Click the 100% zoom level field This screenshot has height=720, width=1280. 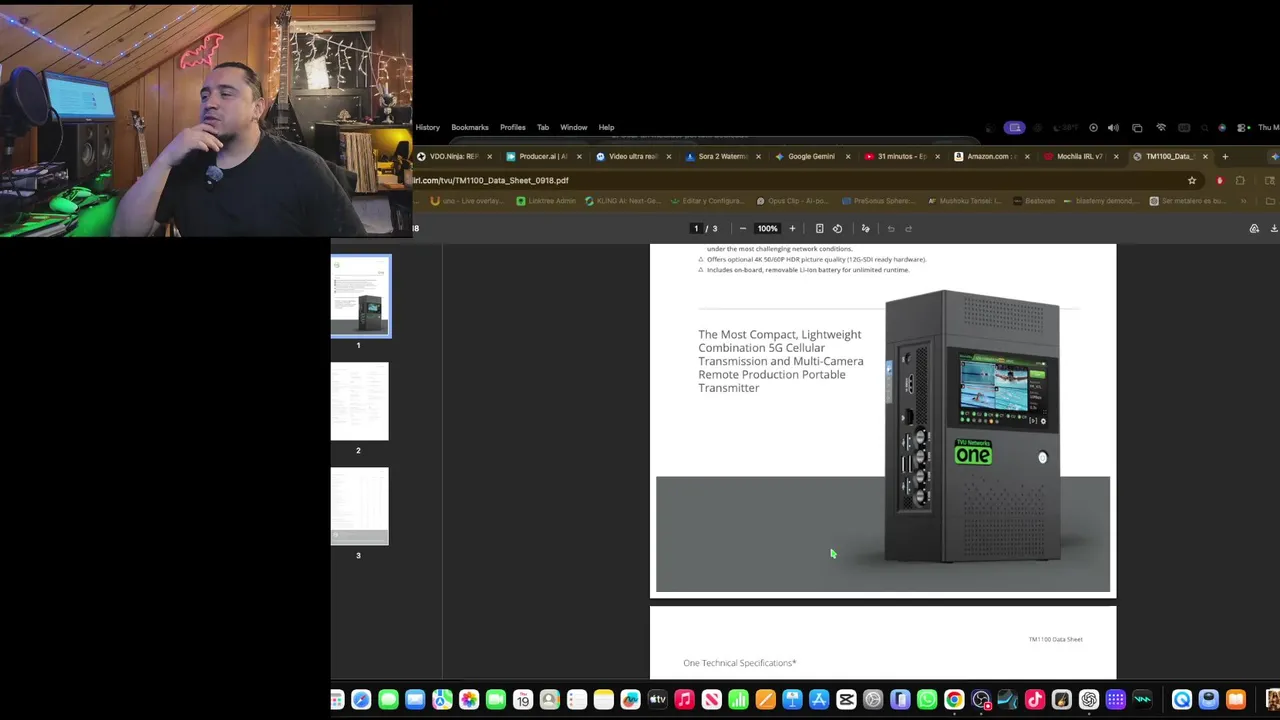point(767,228)
